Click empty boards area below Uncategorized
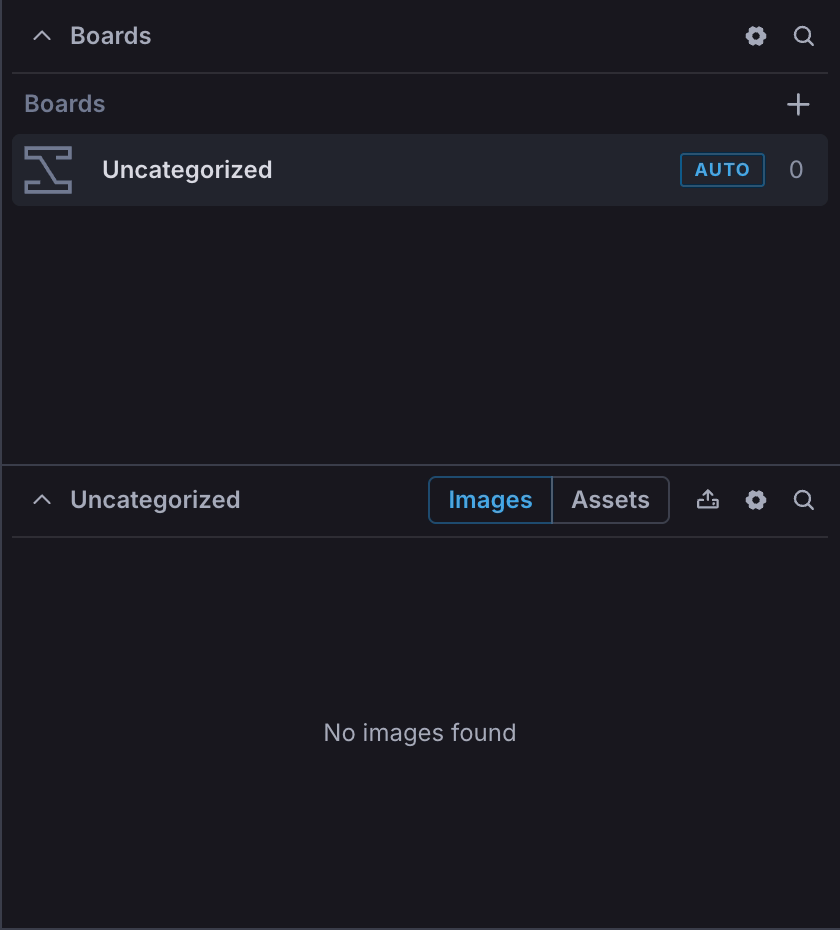Image resolution: width=840 pixels, height=930 pixels. [420, 330]
